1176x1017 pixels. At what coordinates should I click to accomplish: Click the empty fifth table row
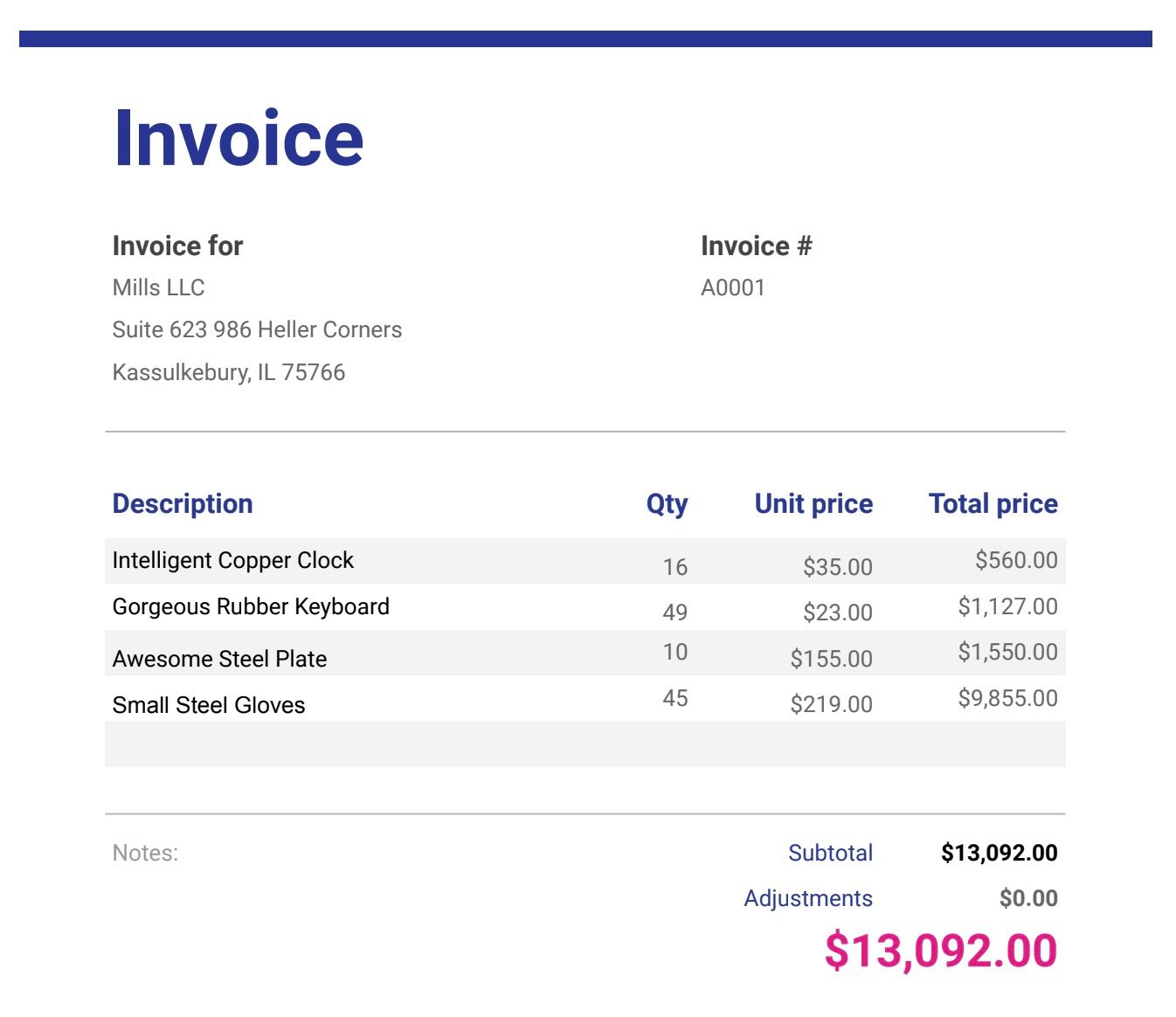(585, 744)
